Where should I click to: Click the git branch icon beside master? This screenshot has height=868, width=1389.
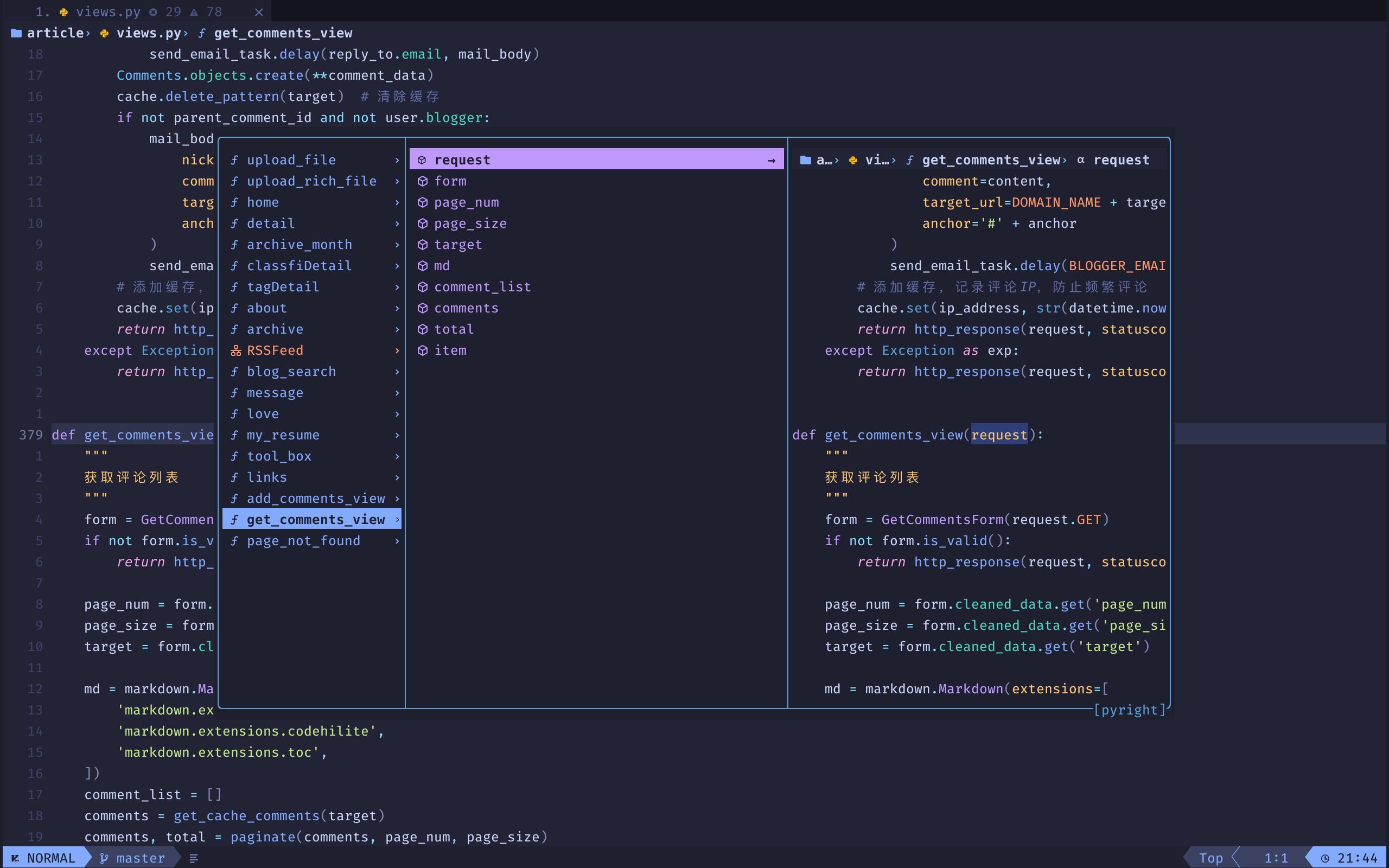104,858
